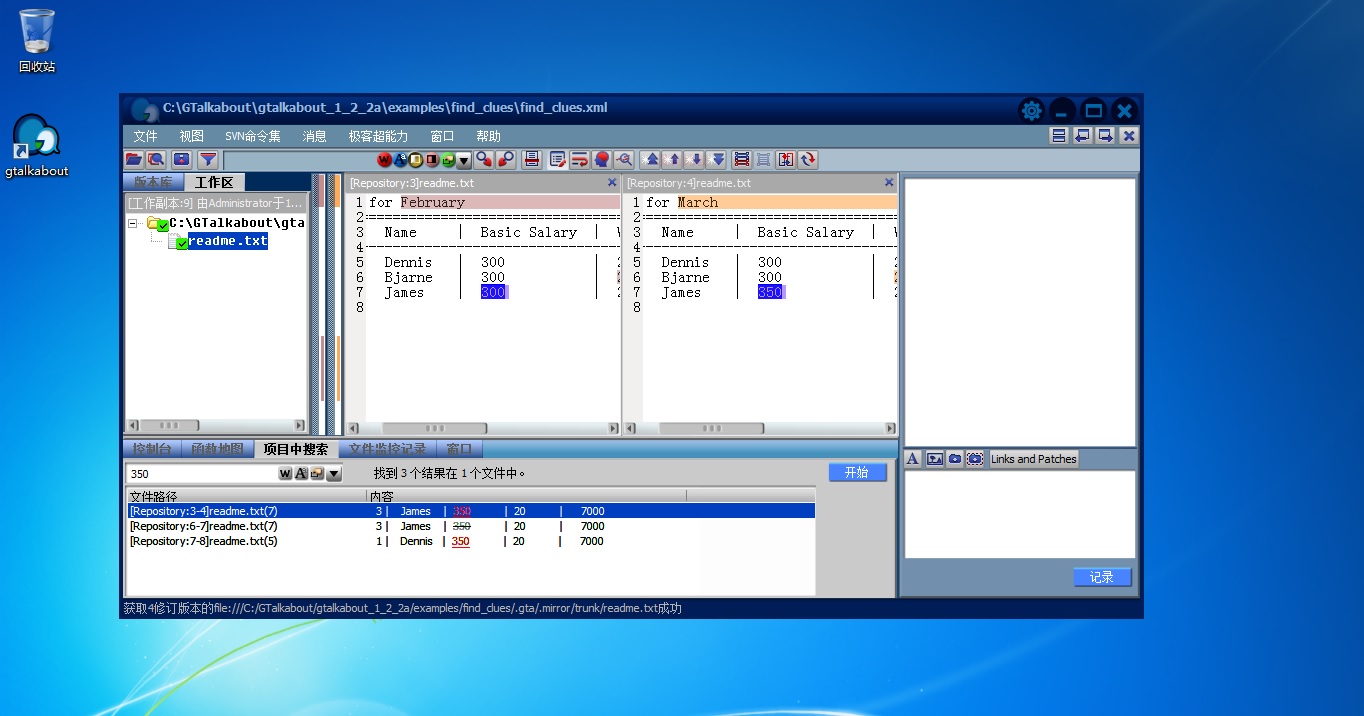
Task: Switch to the 文件监控记录 tab
Action: (x=387, y=449)
